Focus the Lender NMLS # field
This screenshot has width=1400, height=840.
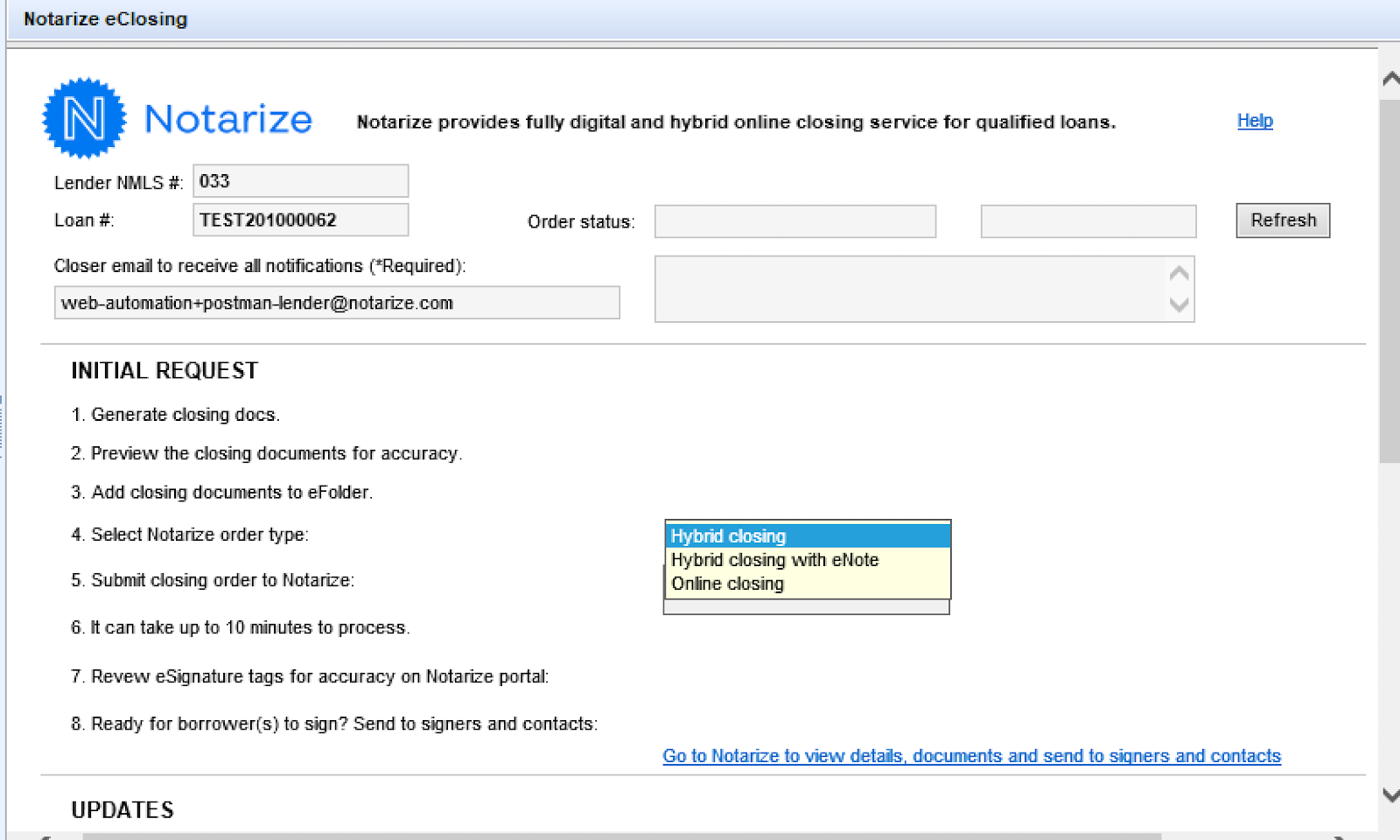(x=300, y=181)
